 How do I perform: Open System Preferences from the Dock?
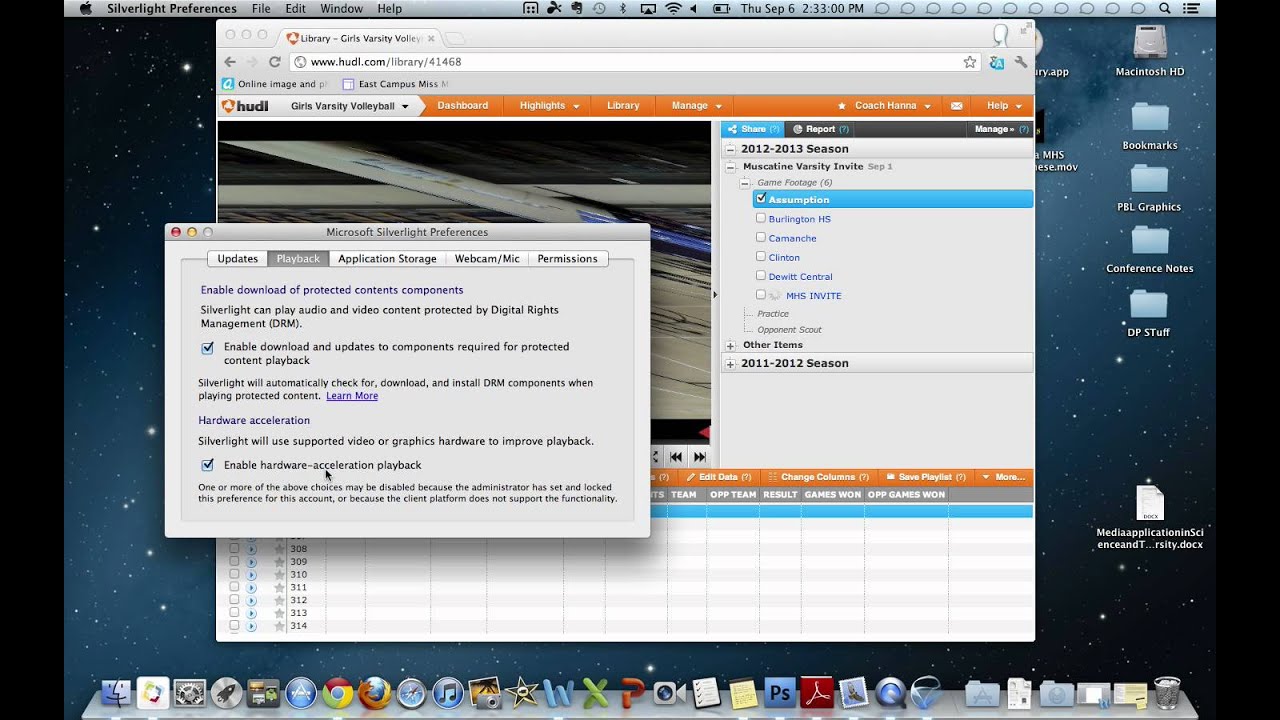[190, 693]
